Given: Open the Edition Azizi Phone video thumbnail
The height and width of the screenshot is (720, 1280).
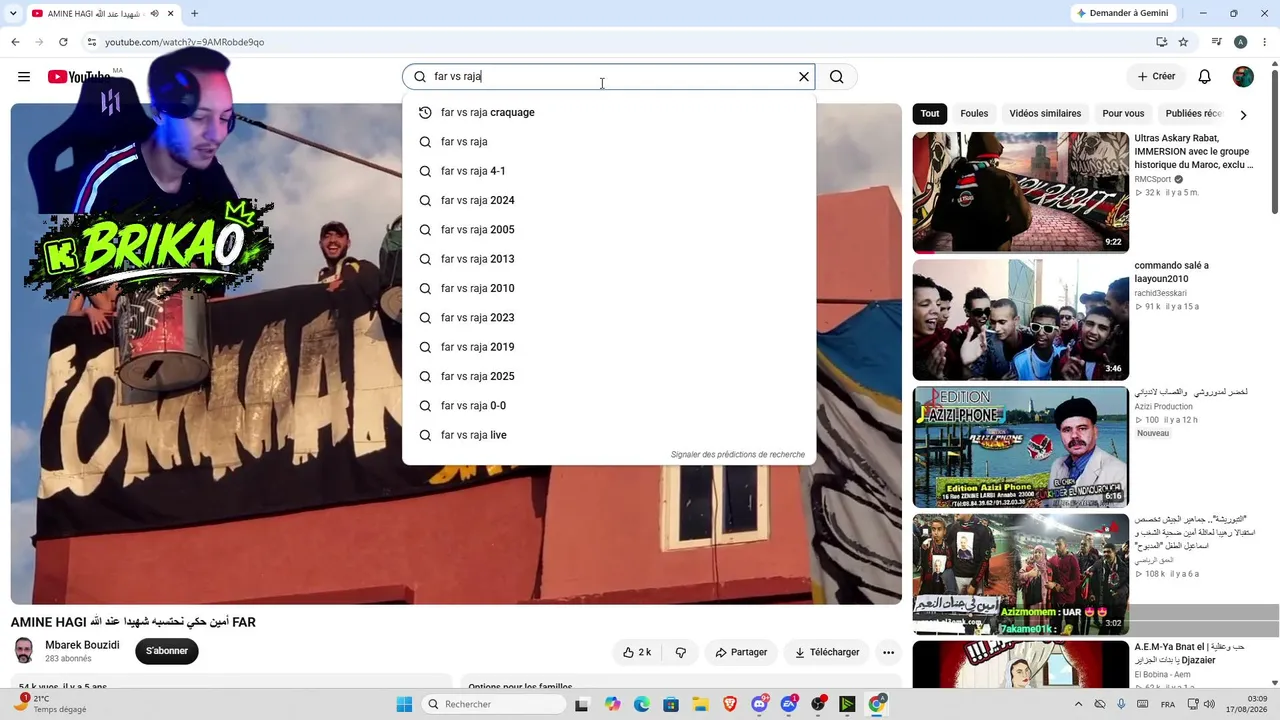Looking at the screenshot, I should (x=1020, y=447).
